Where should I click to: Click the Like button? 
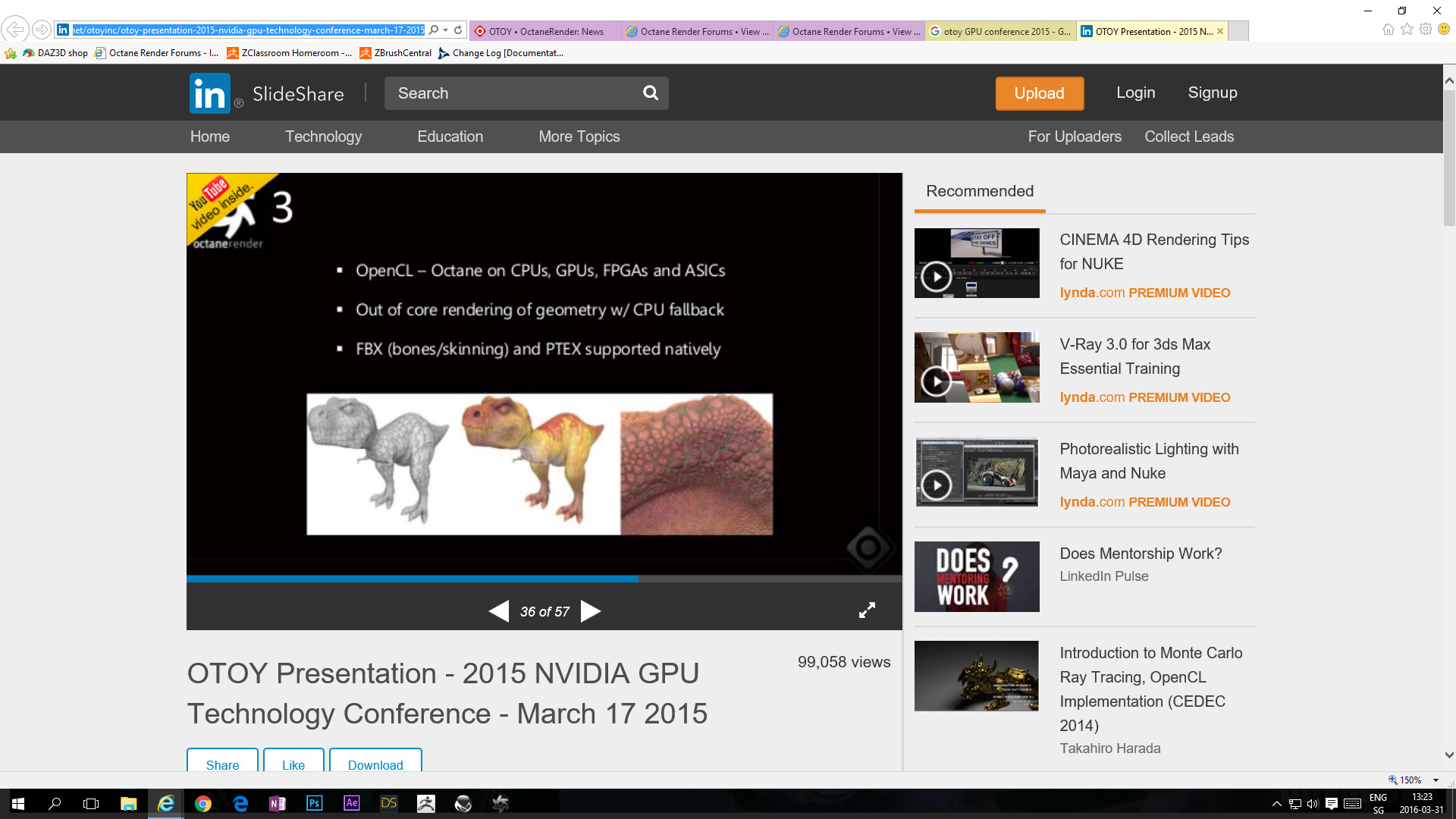tap(293, 763)
